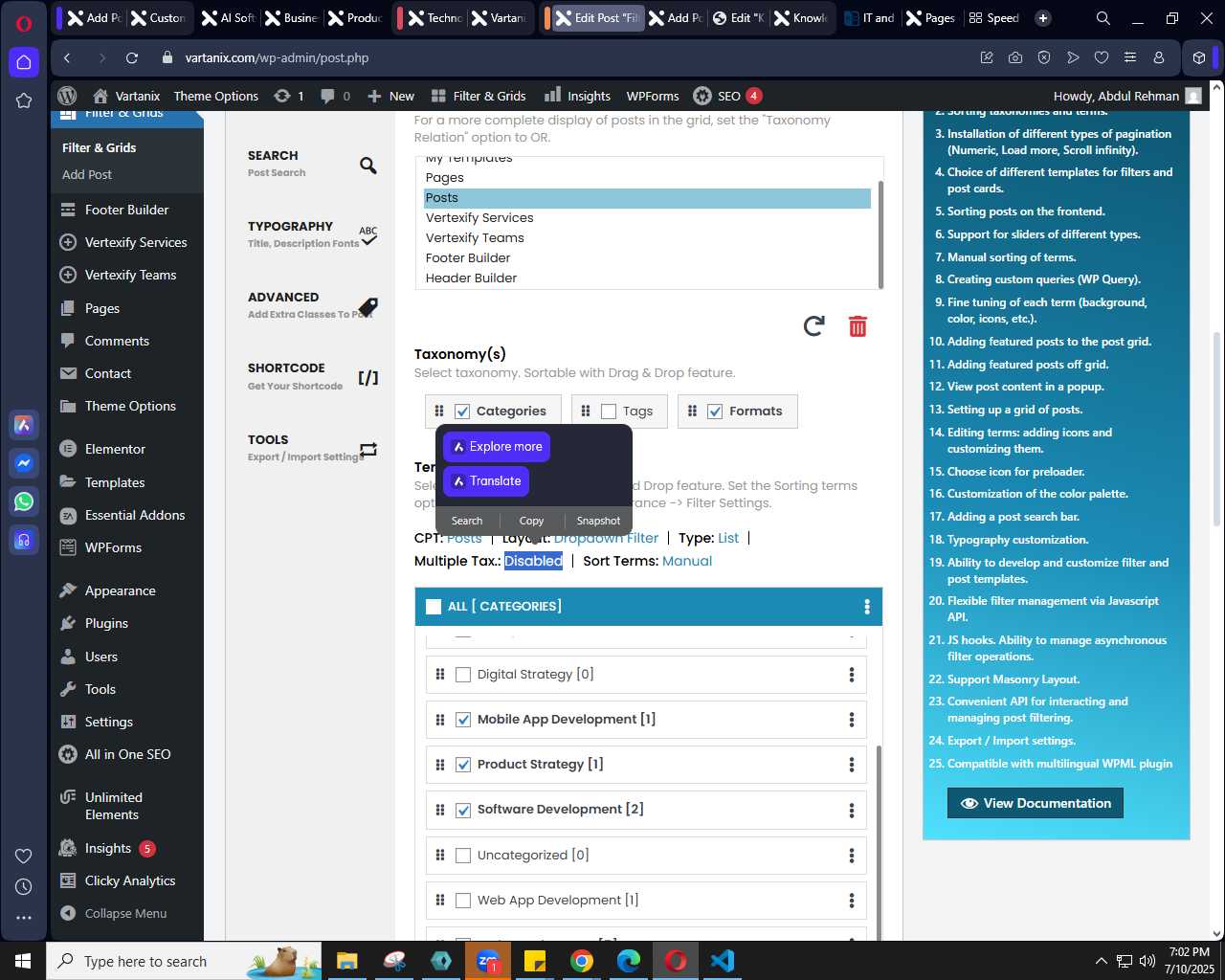Open the Howdy, Abdul Rehman account menu

[1127, 96]
